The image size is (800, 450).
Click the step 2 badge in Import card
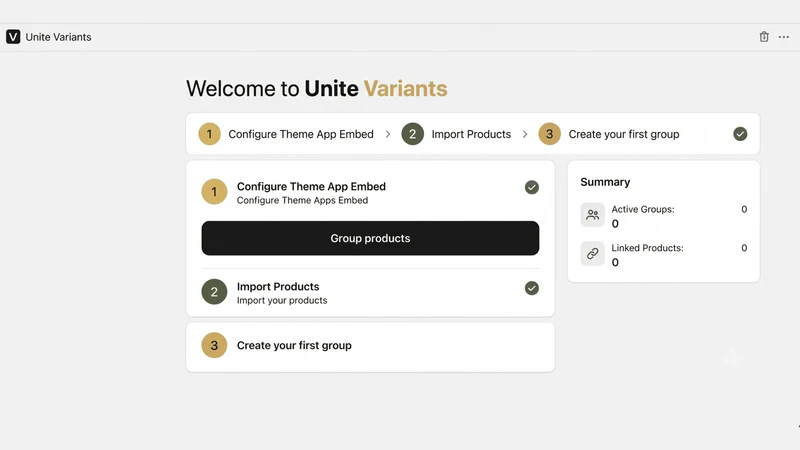[214, 292]
